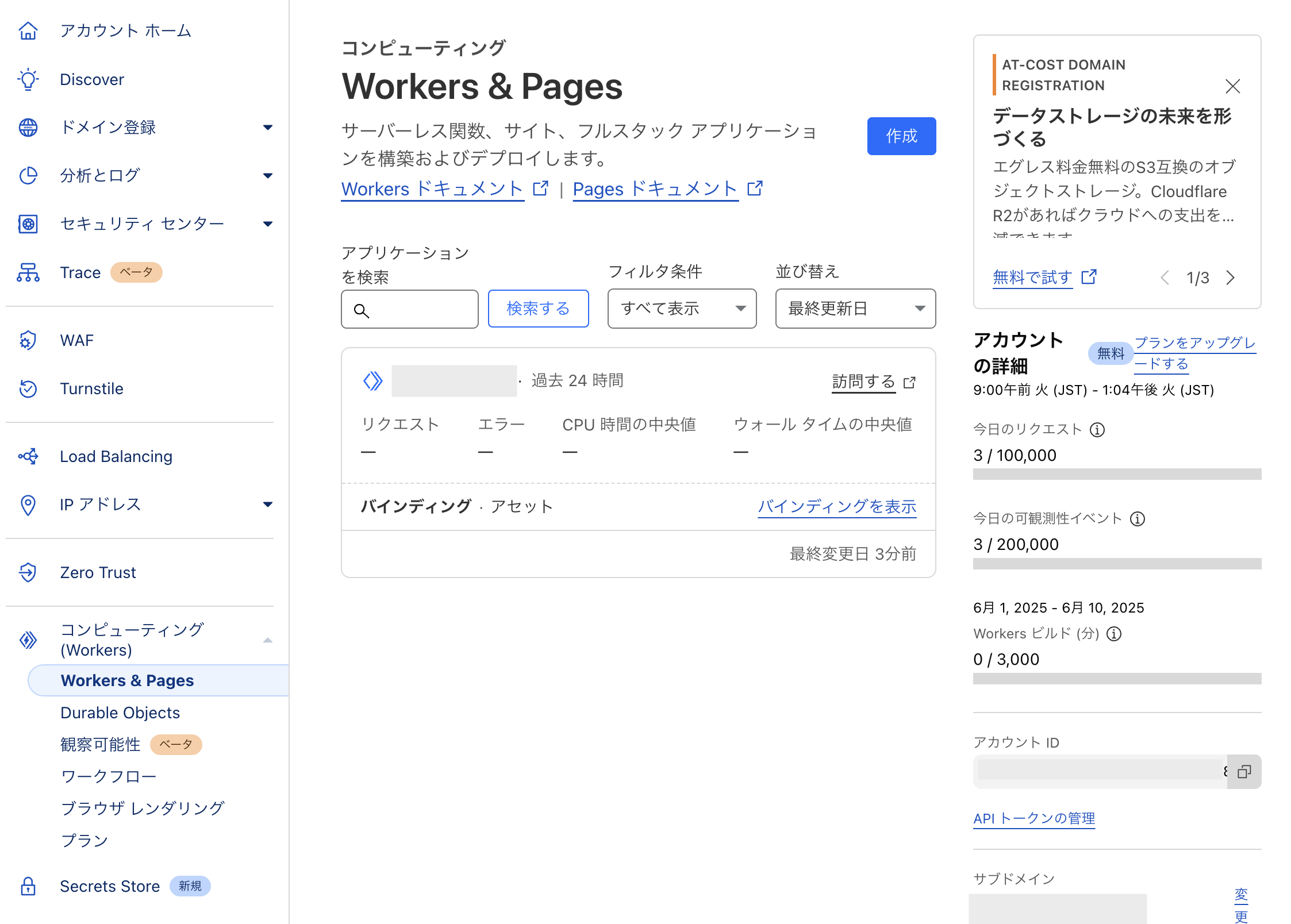
Task: Open ブラウザ レンダリング sidebar item
Action: [143, 808]
